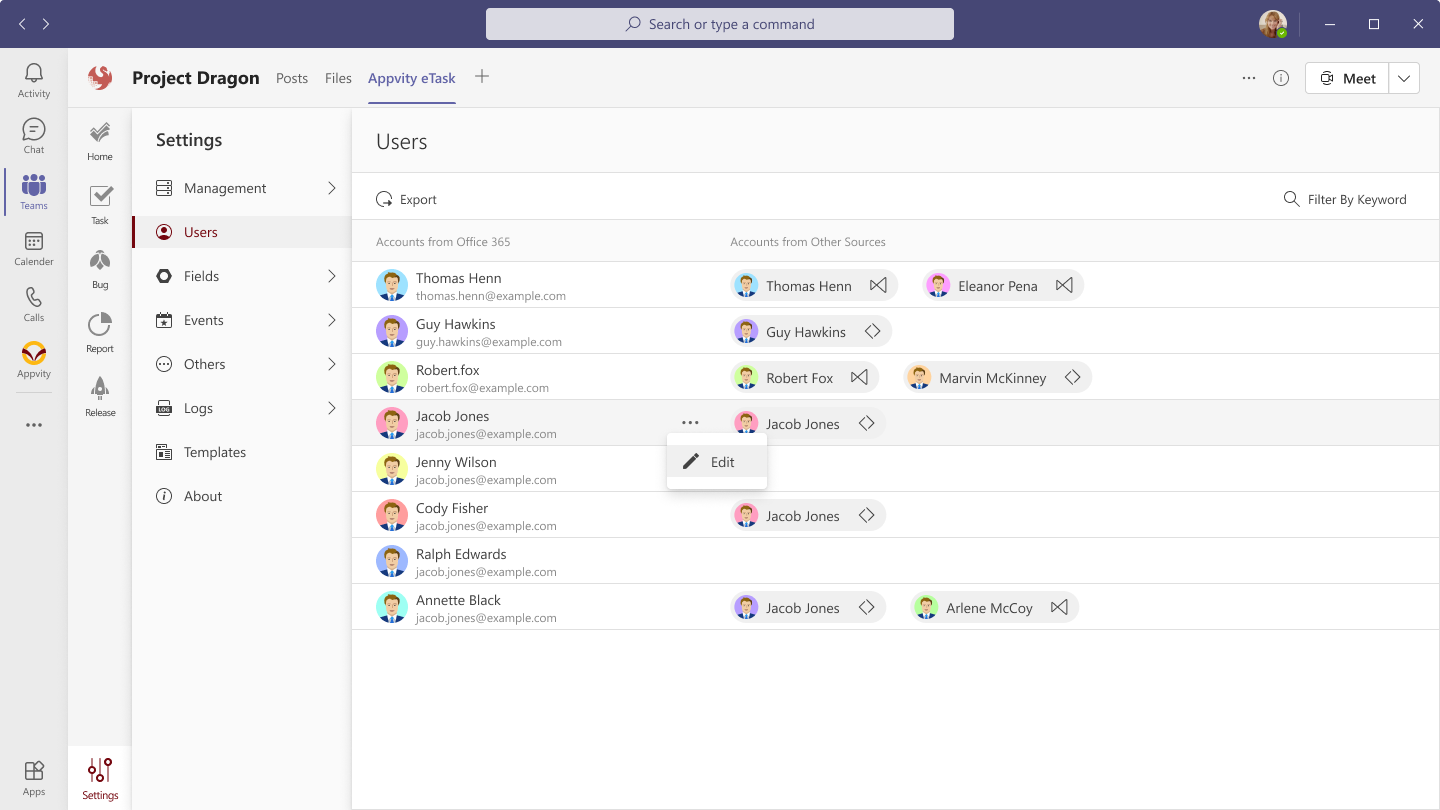The image size is (1440, 810).
Task: Click the Export button
Action: pyautogui.click(x=407, y=199)
